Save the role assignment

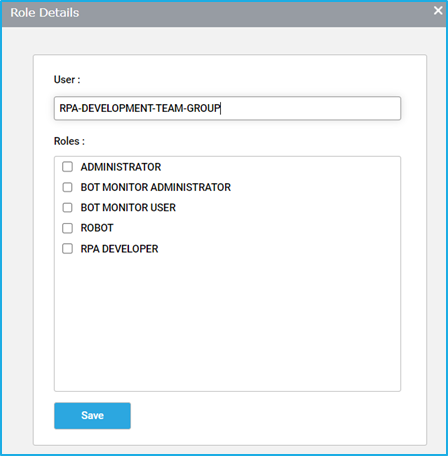(x=92, y=416)
